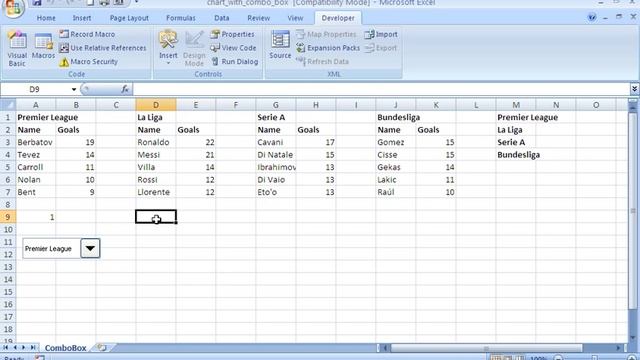Switch to the Review tab
Image resolution: width=640 pixels, height=360 pixels.
(258, 18)
